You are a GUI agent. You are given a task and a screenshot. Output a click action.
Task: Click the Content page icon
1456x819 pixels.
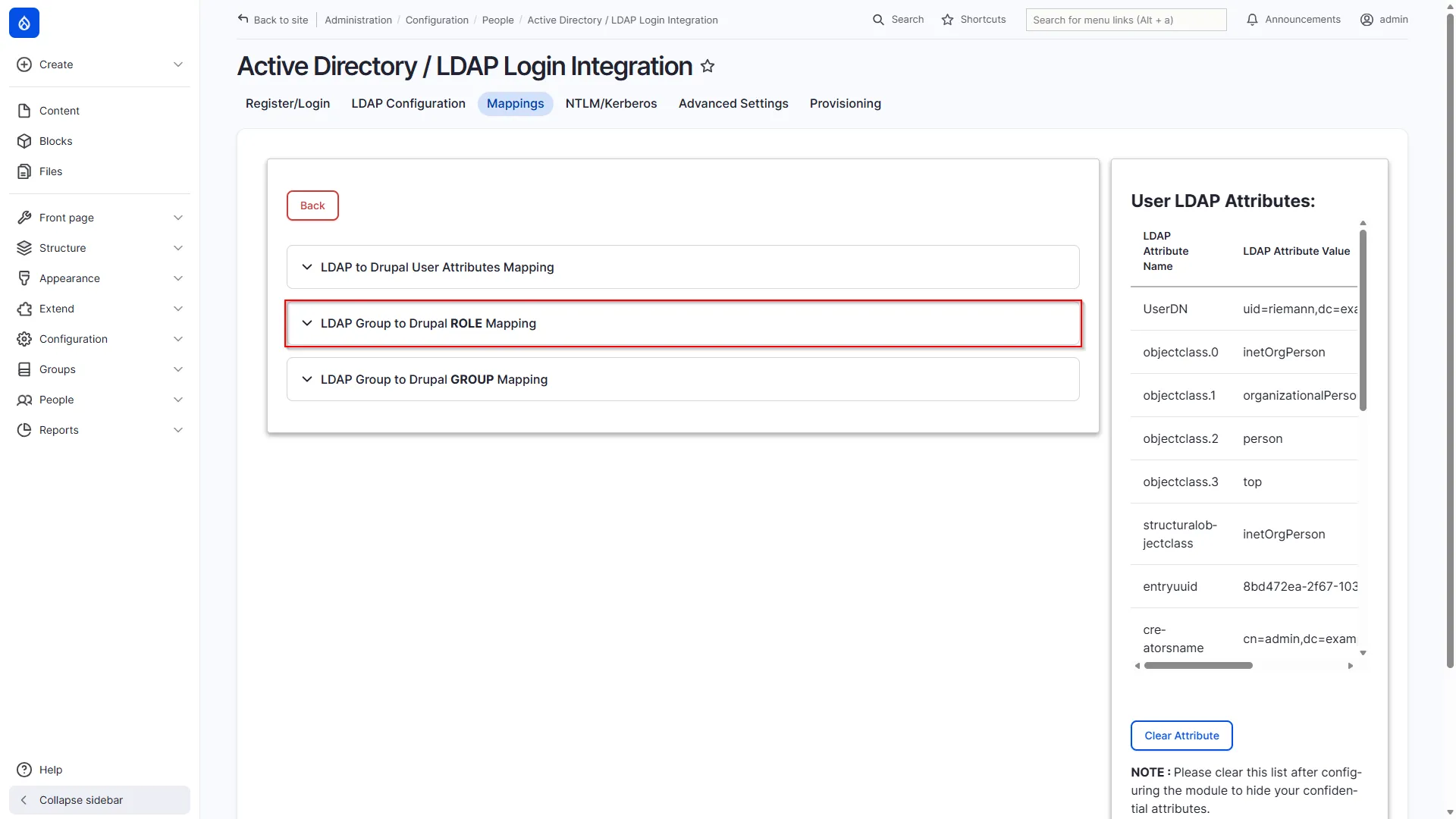24,111
